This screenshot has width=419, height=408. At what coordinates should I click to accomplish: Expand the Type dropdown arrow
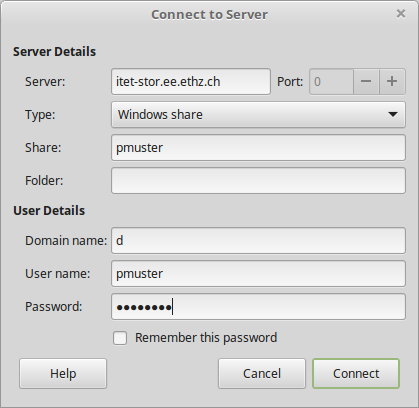click(393, 114)
